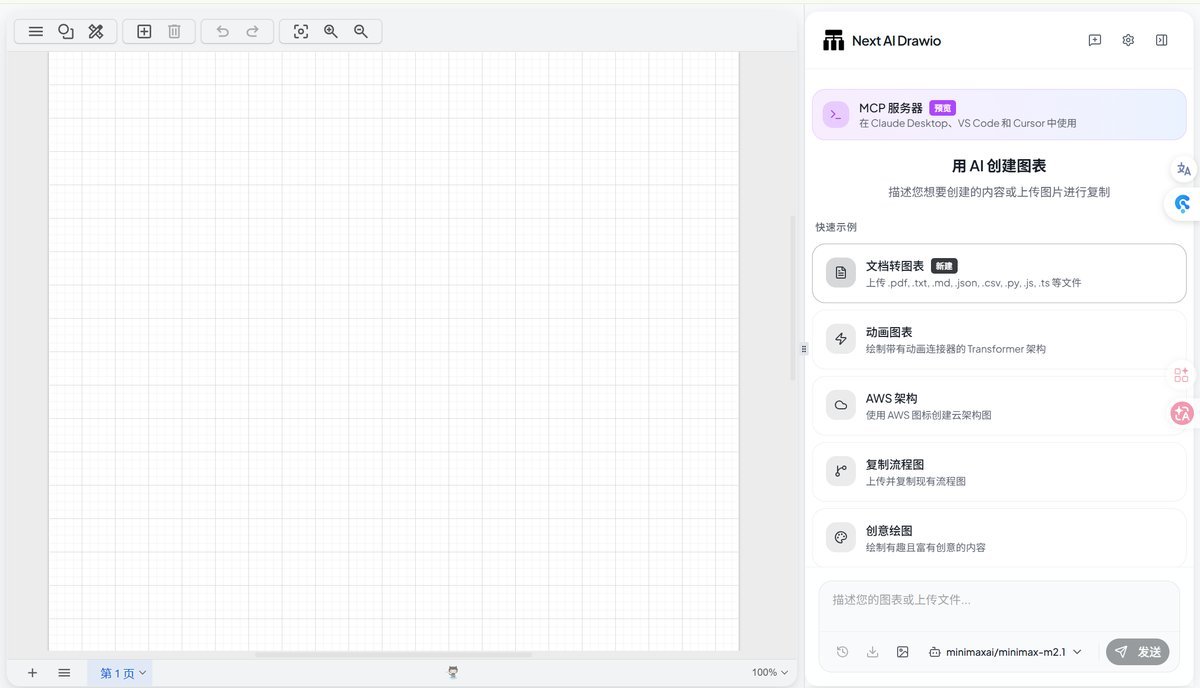
Task: Select the 文档转图表 example
Action: pos(999,273)
